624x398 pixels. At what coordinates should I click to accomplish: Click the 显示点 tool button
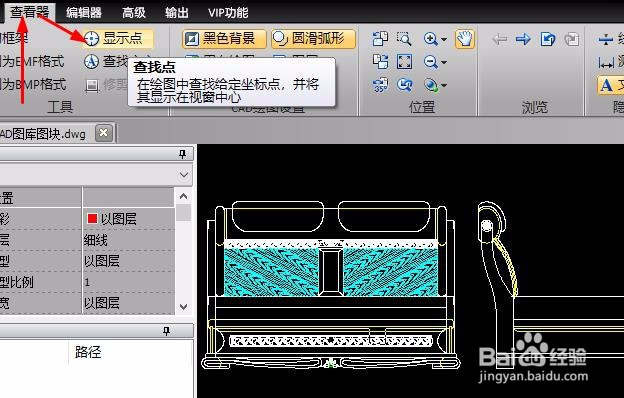click(118, 39)
